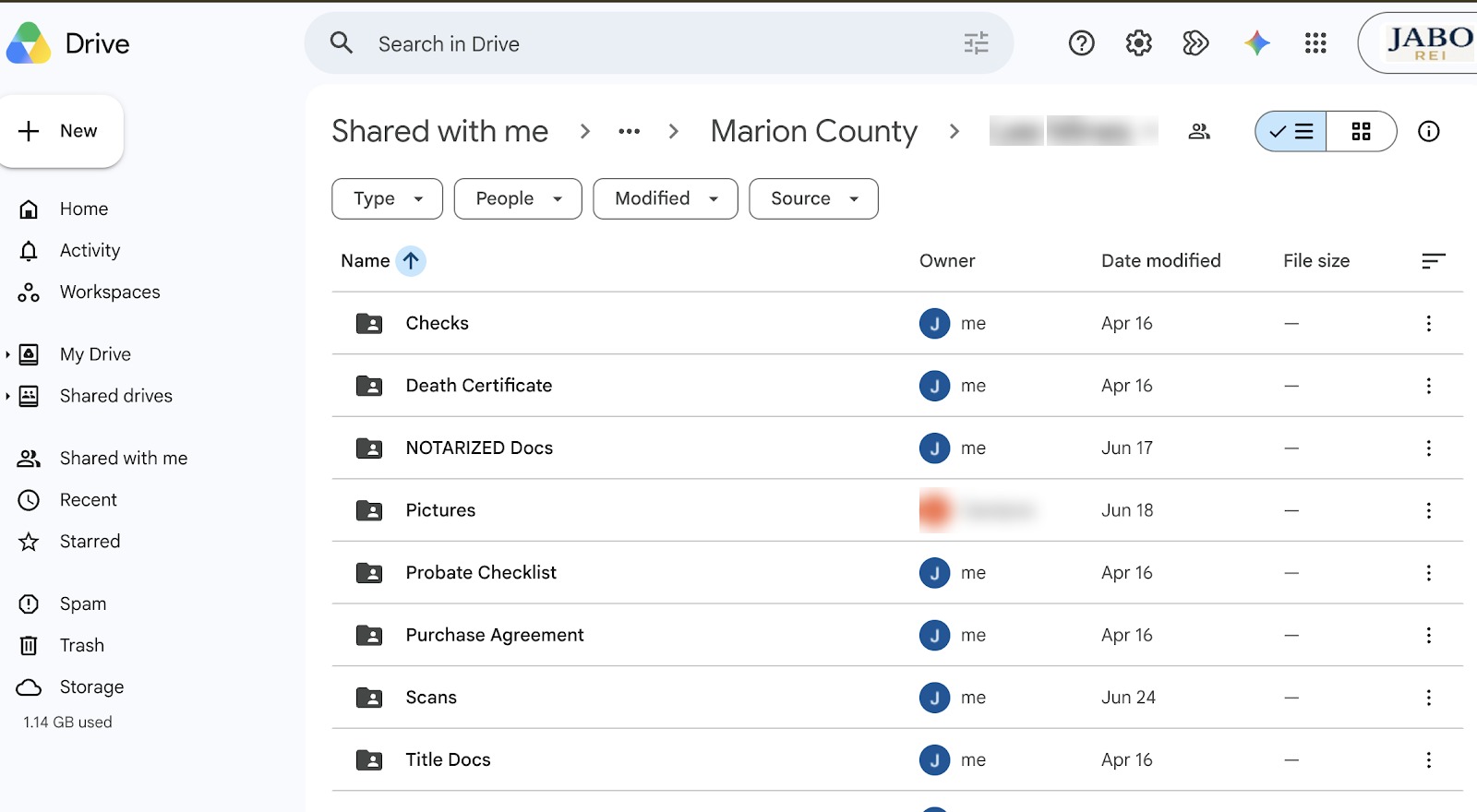Screen dimensions: 1477x812
Task: Expand the My Drive tree arrow
Action: pos(7,354)
